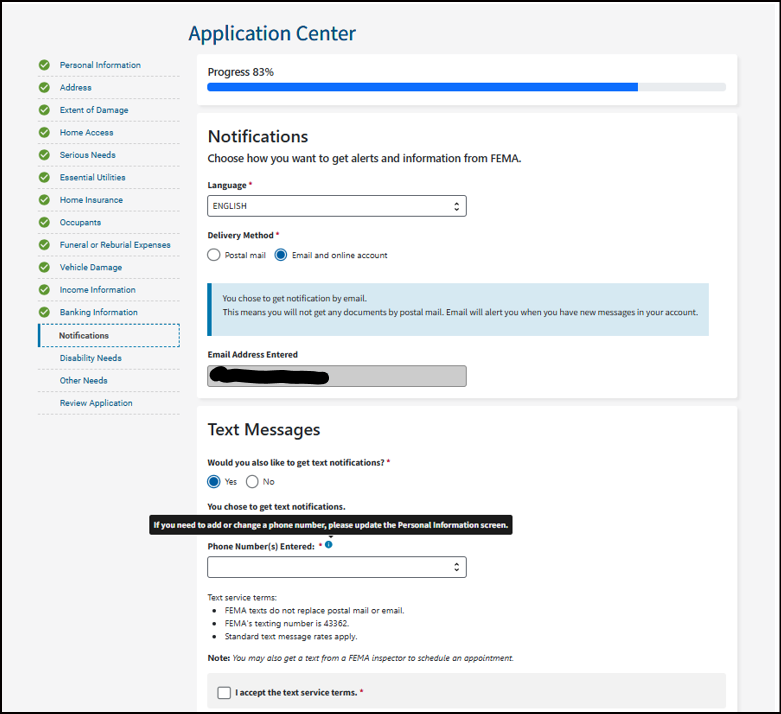Click the green checkmark beside Occupants

coord(44,222)
